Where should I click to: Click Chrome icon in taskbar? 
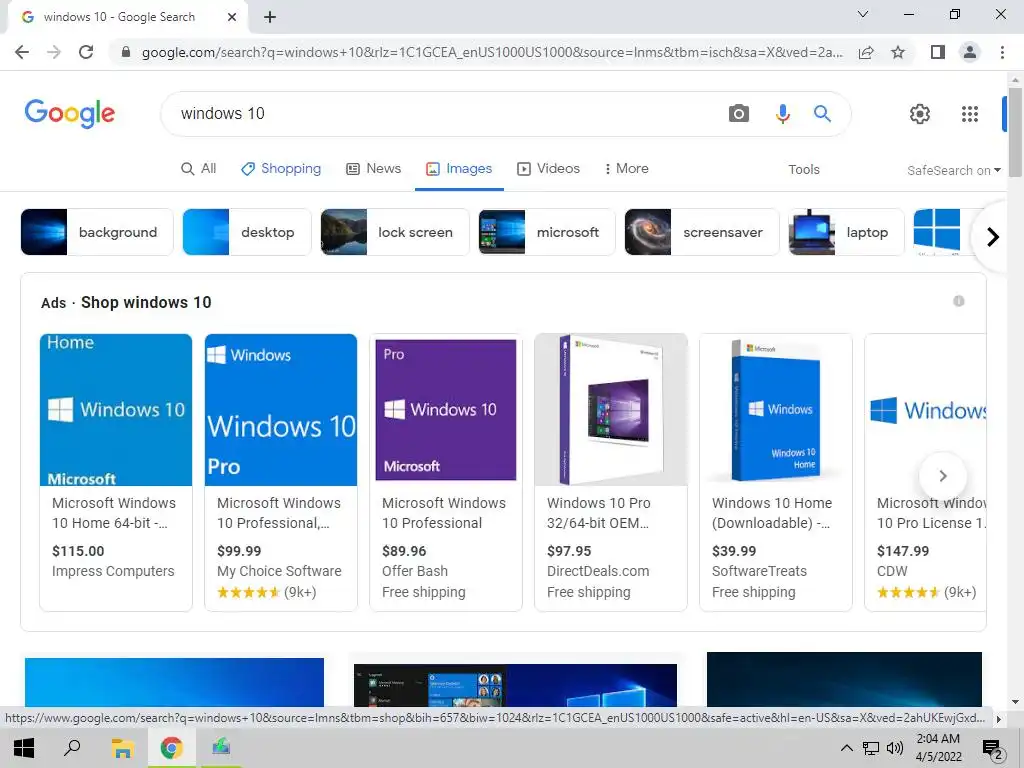172,748
